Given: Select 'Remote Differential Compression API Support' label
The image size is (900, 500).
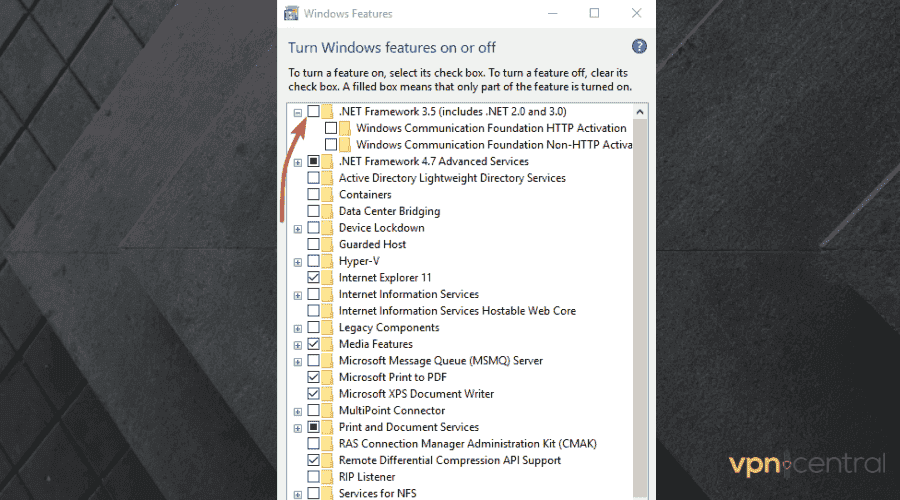Looking at the screenshot, I should (449, 460).
